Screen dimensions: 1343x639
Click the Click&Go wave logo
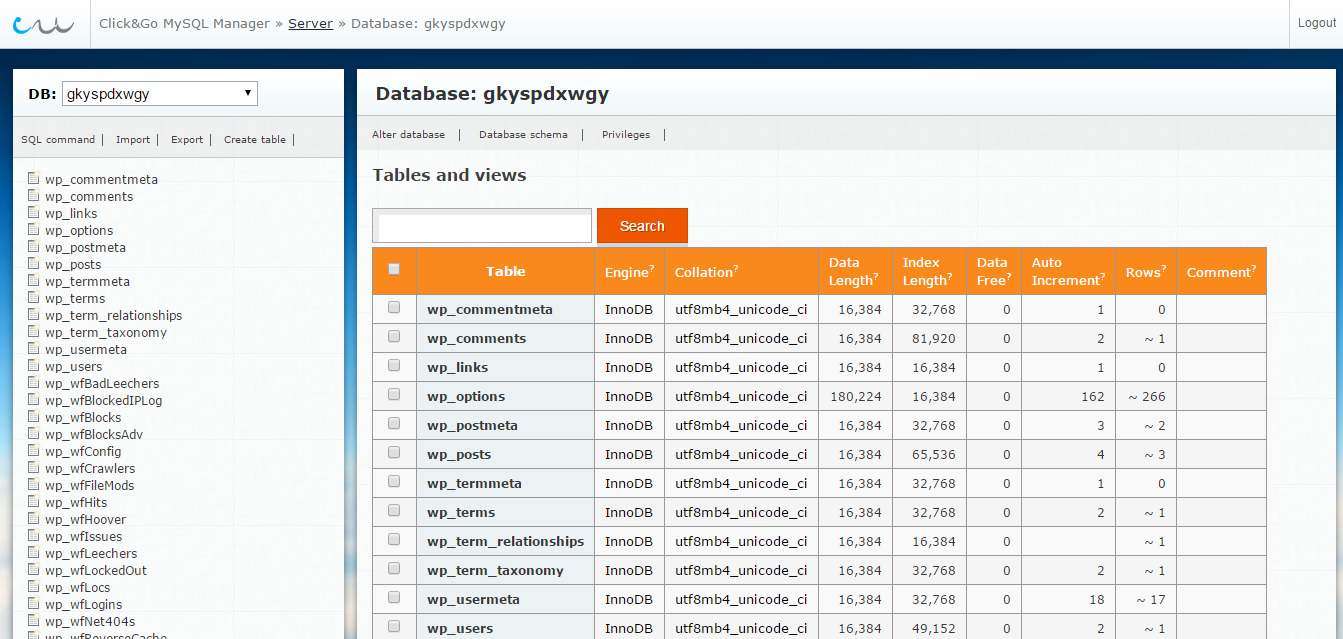43,23
